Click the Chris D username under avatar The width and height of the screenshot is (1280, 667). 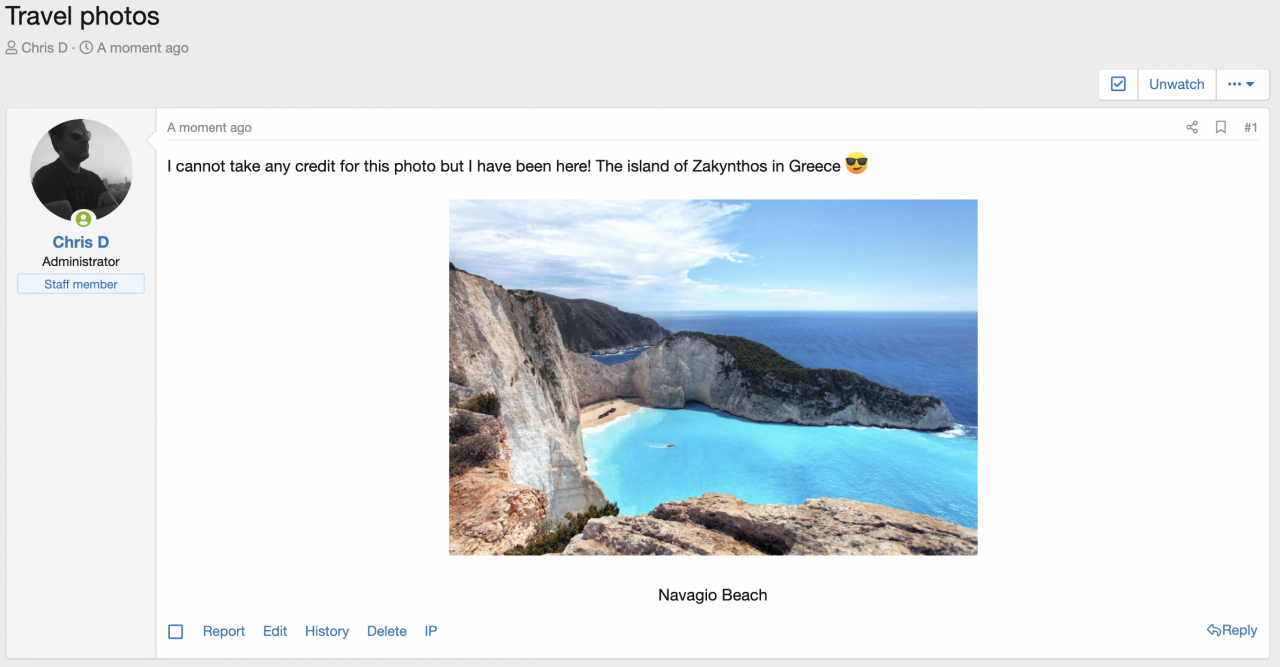coord(81,242)
